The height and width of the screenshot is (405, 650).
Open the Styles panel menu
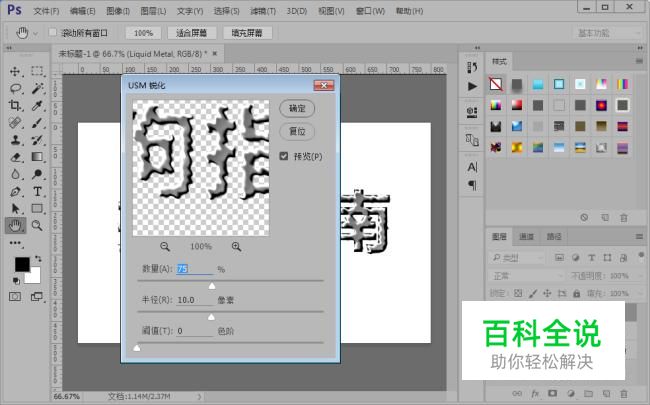[639, 61]
